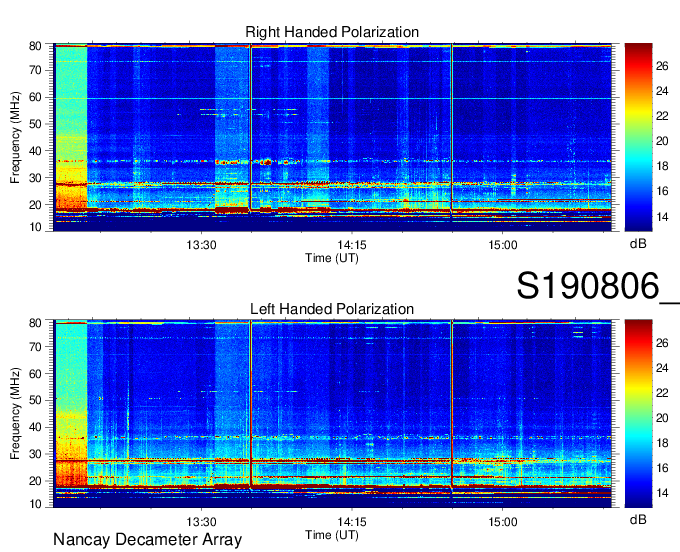Viewport: 680px width, 552px height.
Task: Click the 'dB' unit under top color bar
Action: [x=638, y=244]
